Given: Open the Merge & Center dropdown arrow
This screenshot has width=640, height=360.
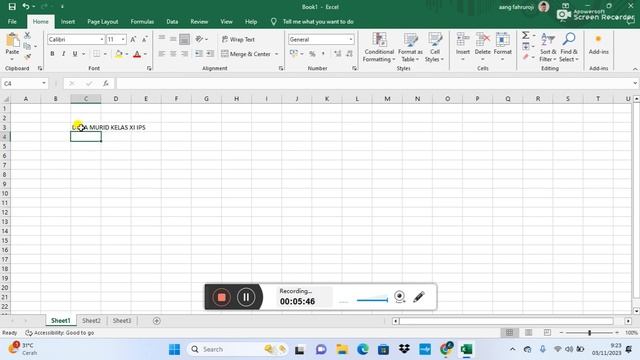Looking at the screenshot, I should coord(277,54).
